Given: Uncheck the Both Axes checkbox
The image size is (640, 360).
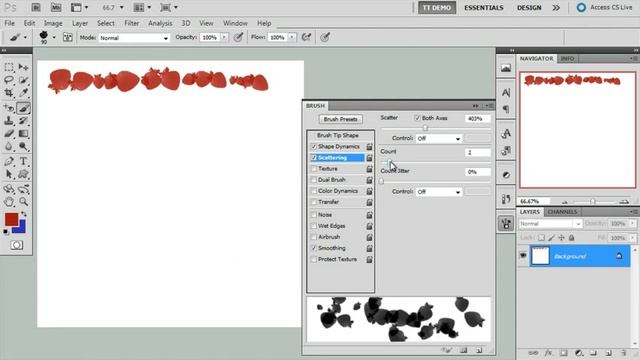Looking at the screenshot, I should coord(417,118).
